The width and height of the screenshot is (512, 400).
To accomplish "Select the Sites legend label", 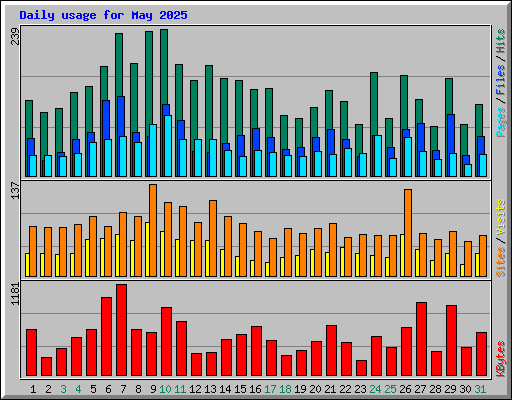I will pos(501,262).
